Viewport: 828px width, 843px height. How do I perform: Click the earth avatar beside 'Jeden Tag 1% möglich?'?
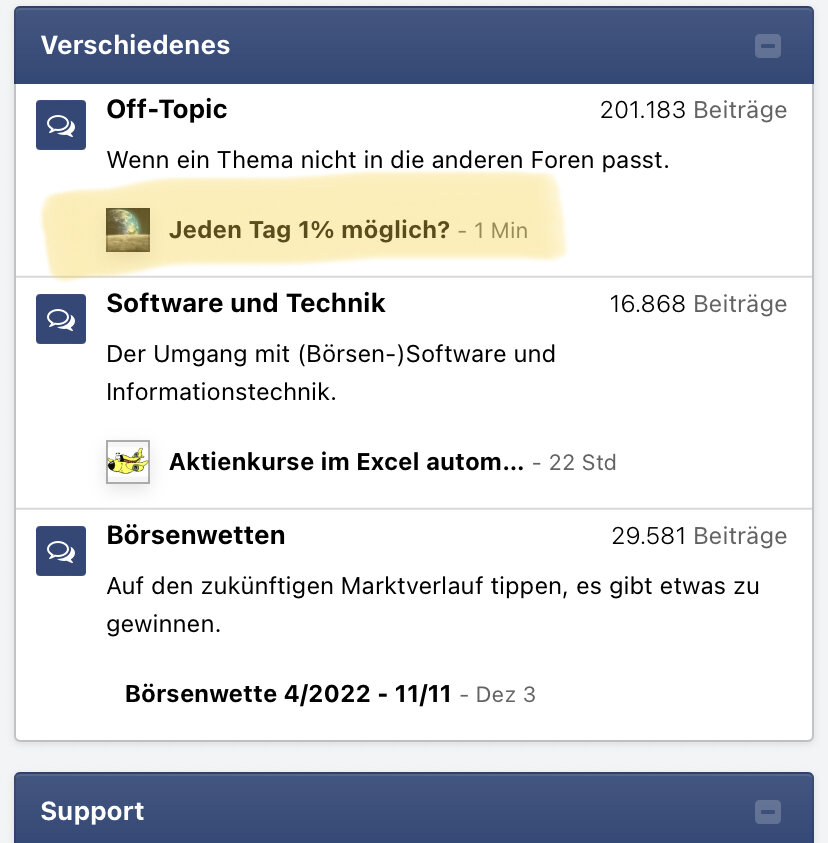pos(128,230)
